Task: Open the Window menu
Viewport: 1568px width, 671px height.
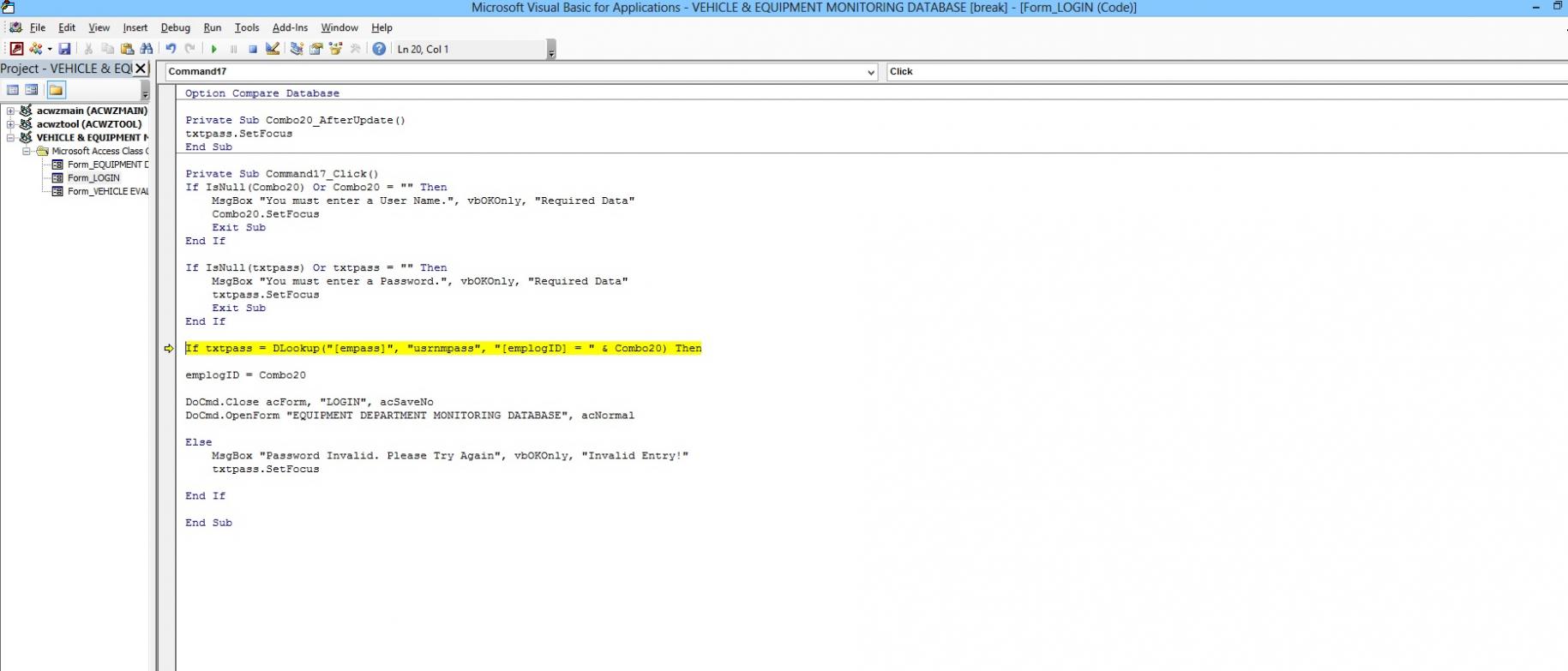Action: pos(339,27)
